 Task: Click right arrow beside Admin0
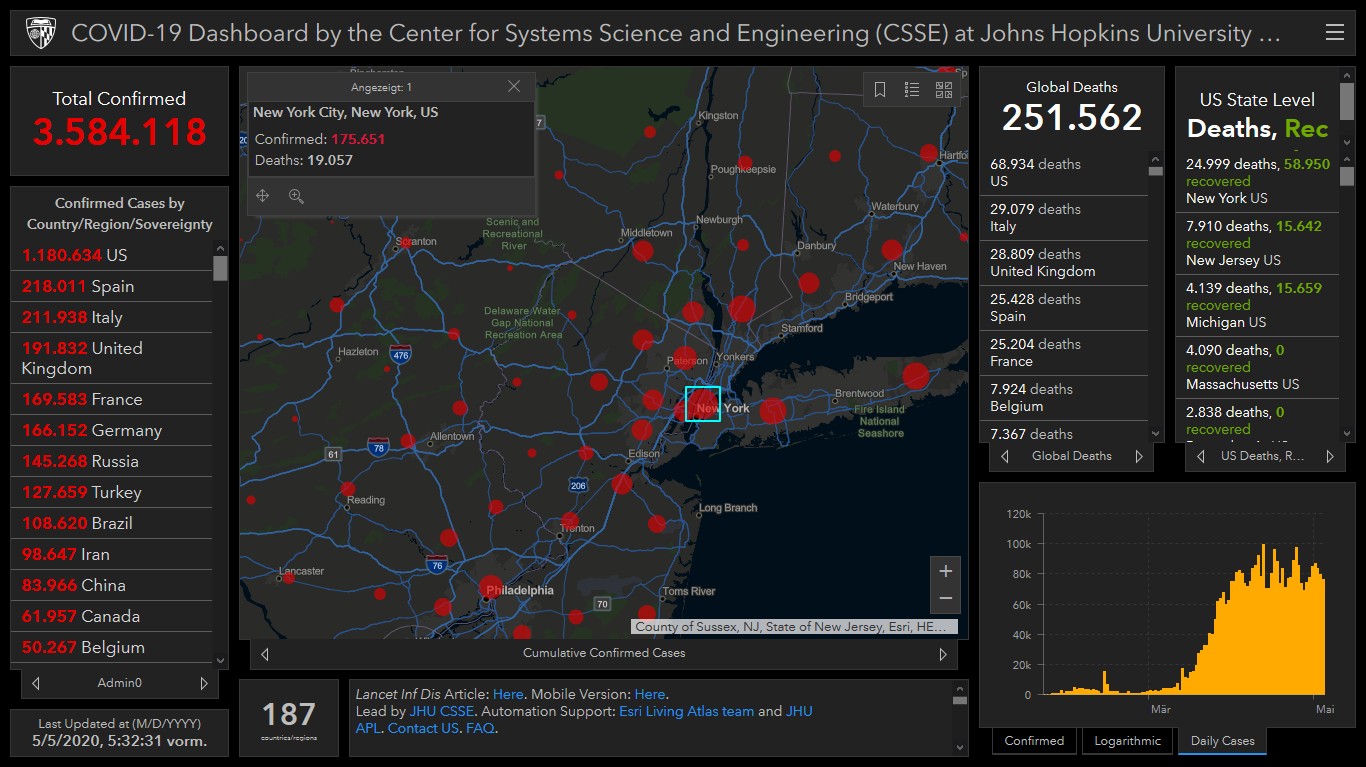[204, 684]
